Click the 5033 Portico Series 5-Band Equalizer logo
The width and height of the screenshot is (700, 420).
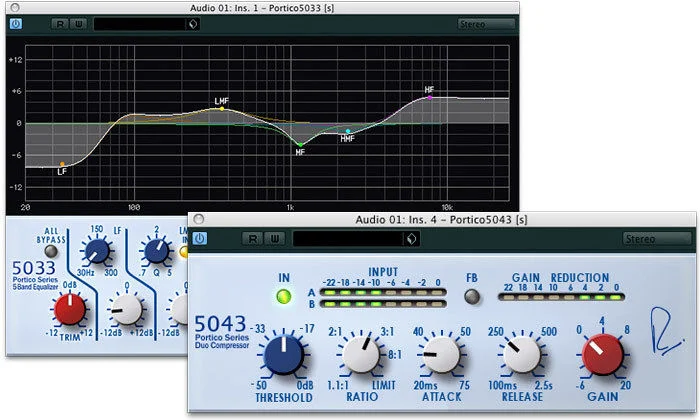34,275
